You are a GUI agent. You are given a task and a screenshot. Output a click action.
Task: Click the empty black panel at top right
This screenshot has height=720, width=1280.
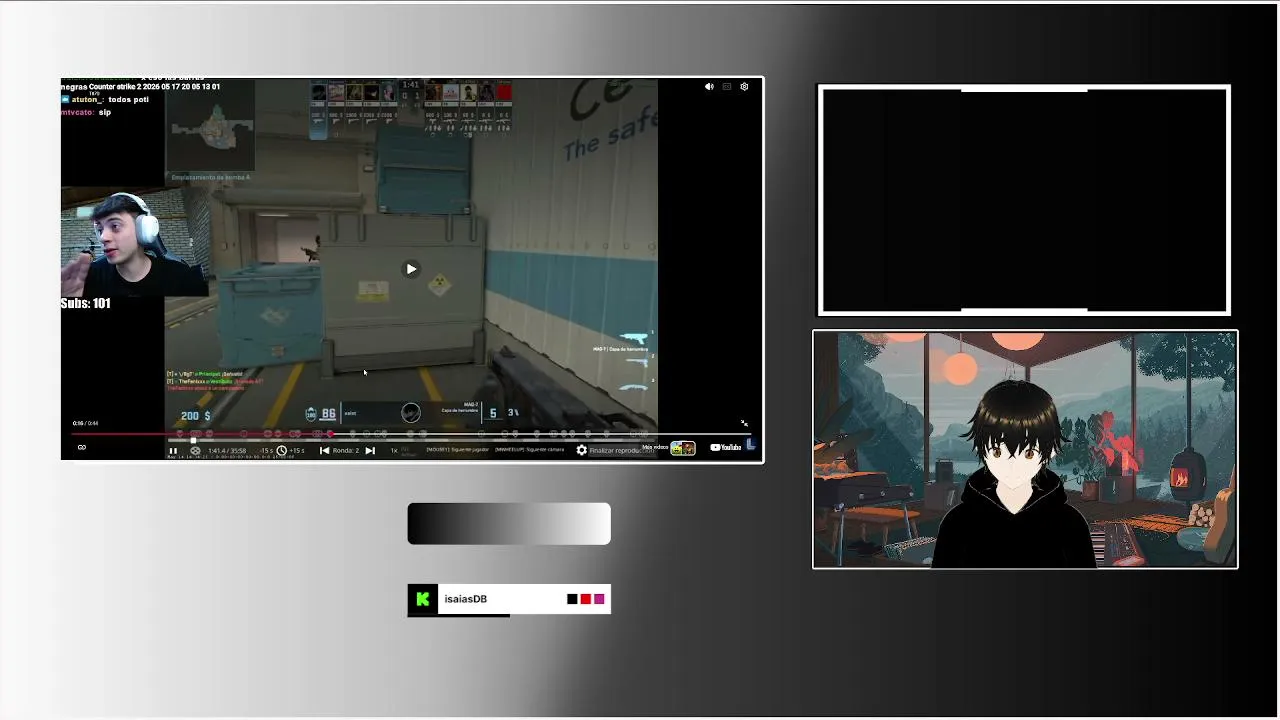point(1024,200)
